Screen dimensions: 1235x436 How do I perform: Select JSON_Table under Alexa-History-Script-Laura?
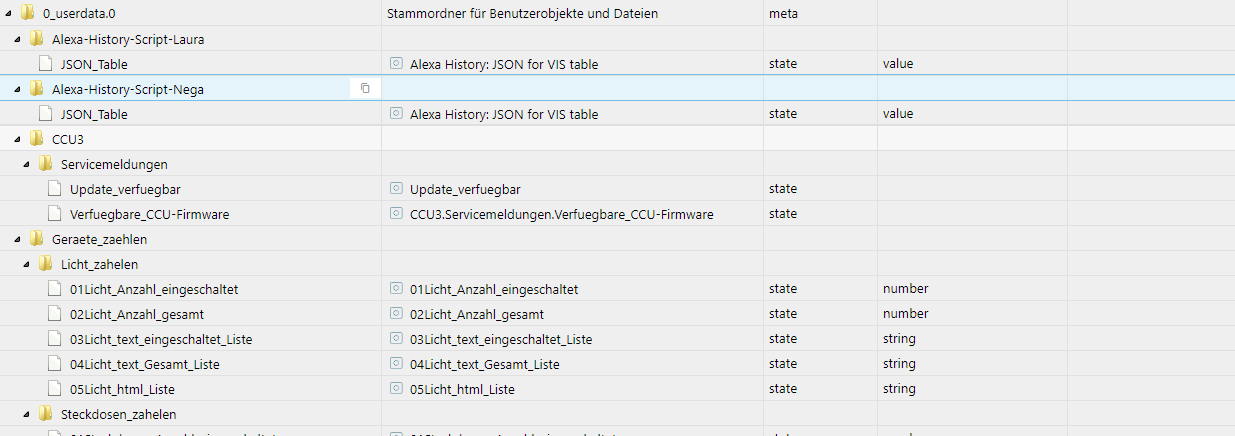click(94, 64)
